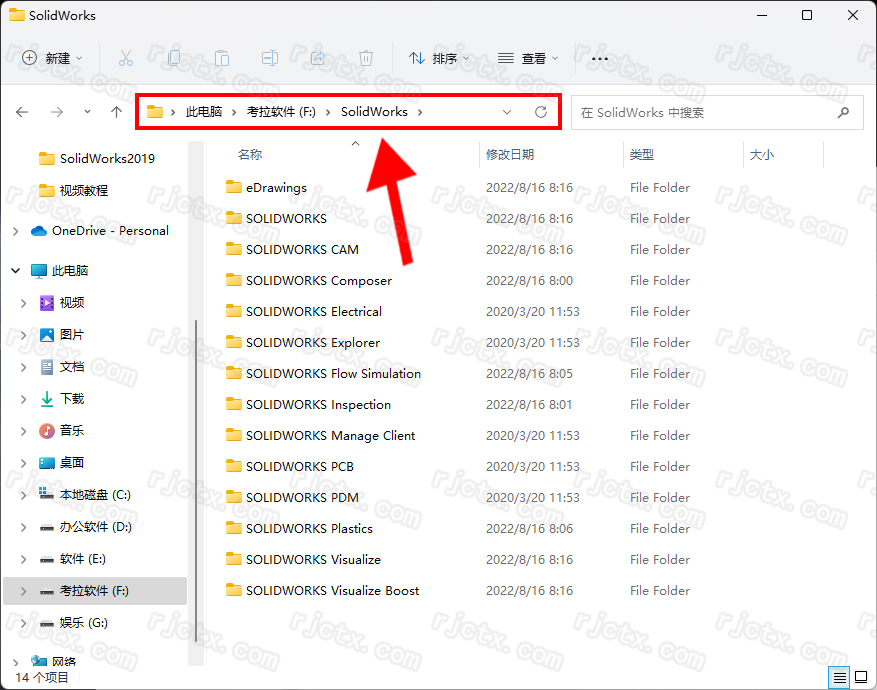Switch to large thumbnails view icon
The image size is (877, 690).
[861, 677]
